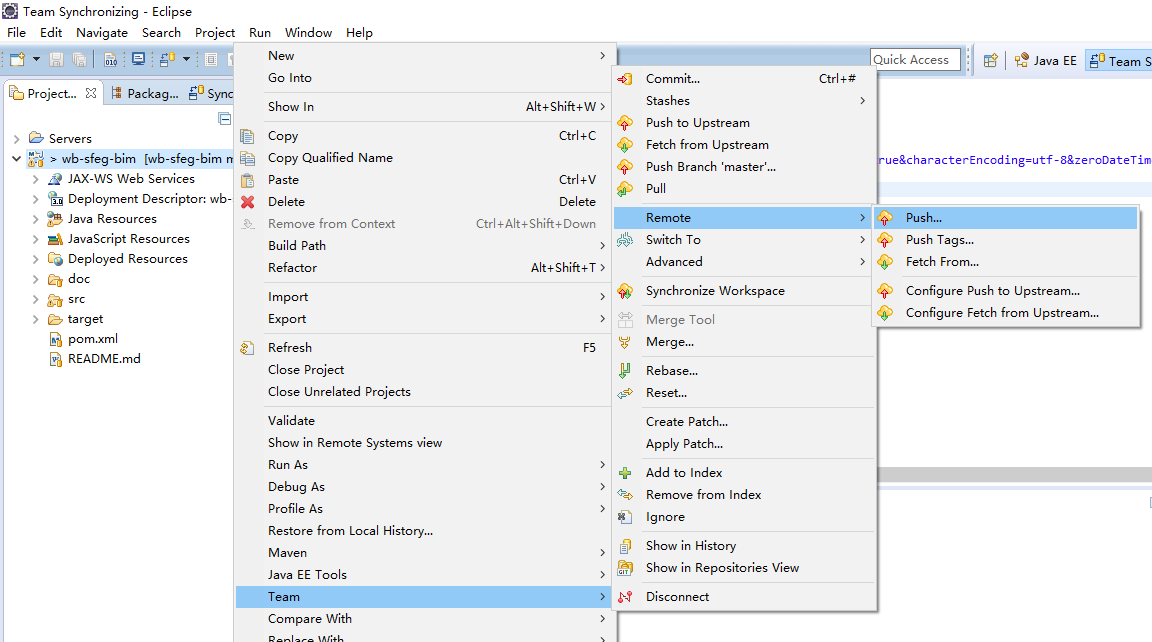
Task: Click the Copy icon in context menu
Action: (x=248, y=136)
